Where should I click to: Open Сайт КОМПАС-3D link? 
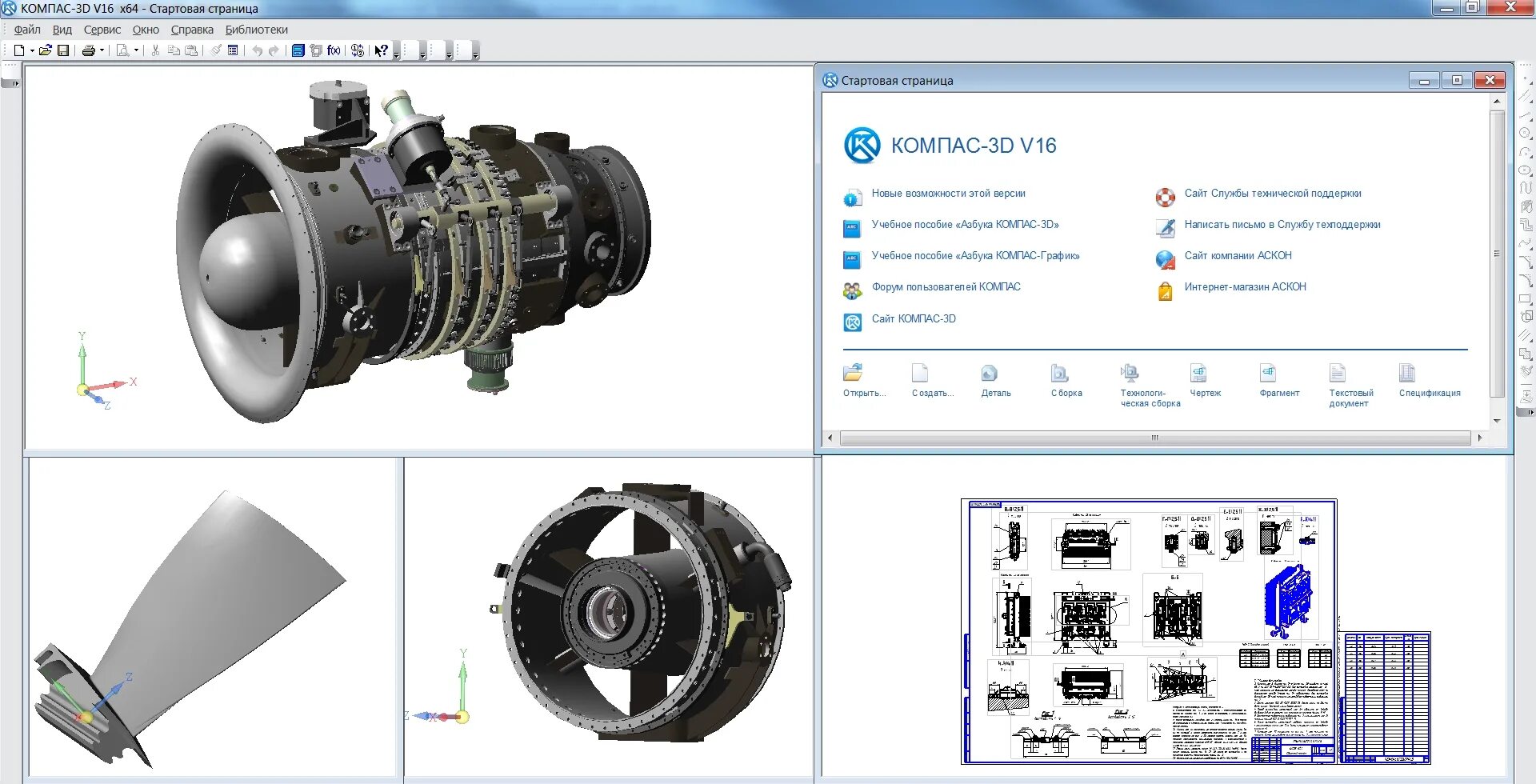(914, 319)
